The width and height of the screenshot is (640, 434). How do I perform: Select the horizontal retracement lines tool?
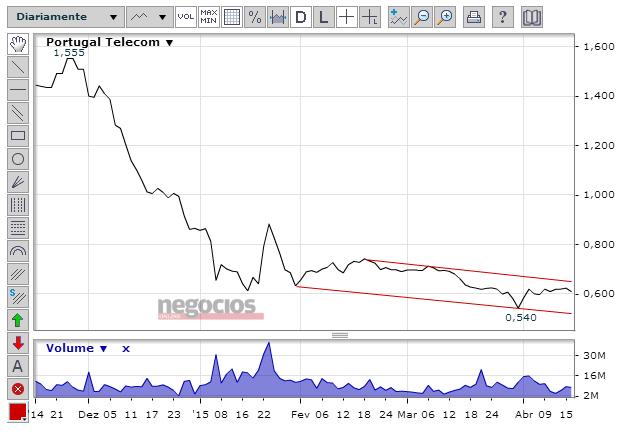[18, 228]
